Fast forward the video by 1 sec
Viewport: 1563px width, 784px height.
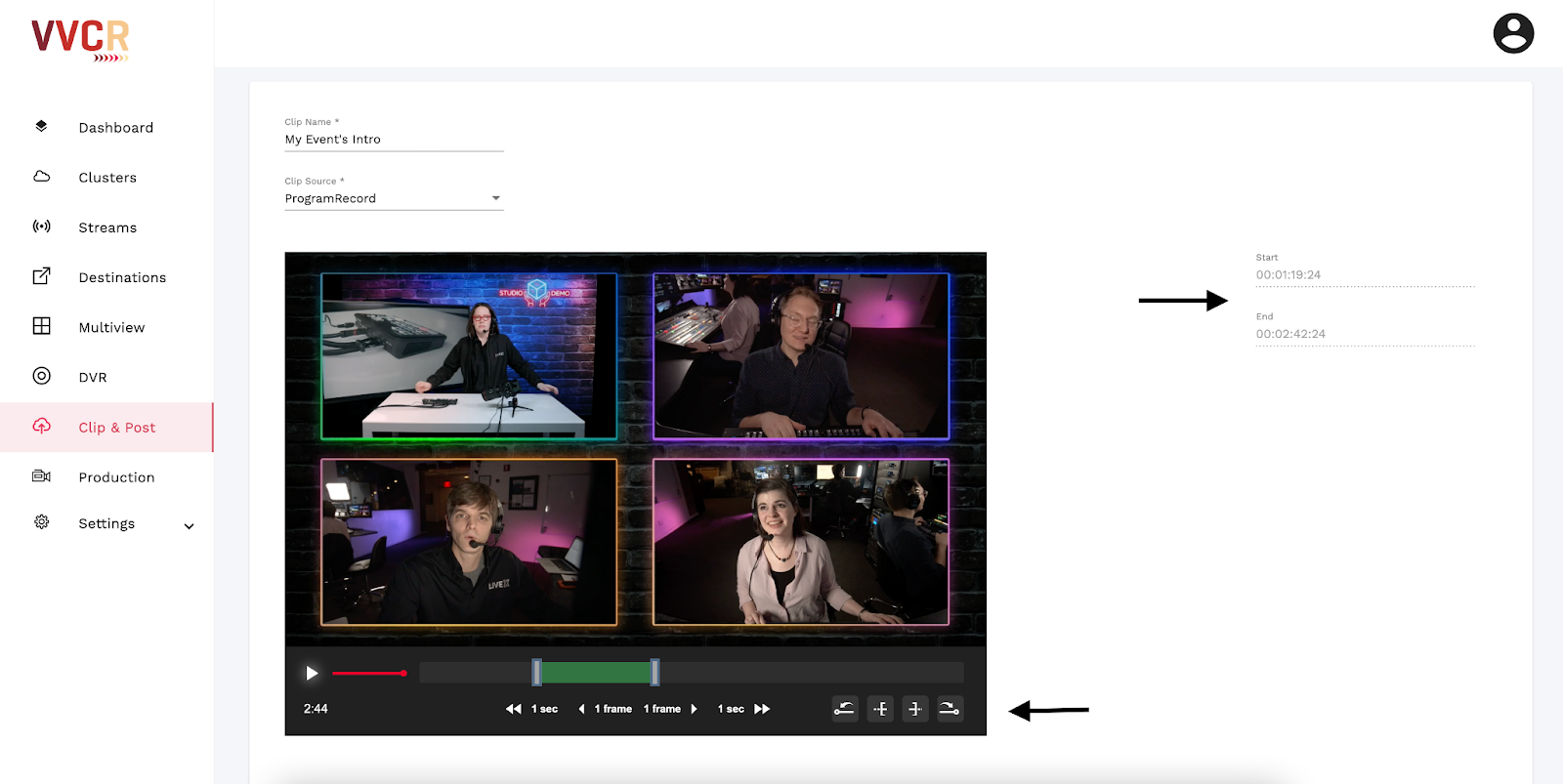click(x=744, y=709)
